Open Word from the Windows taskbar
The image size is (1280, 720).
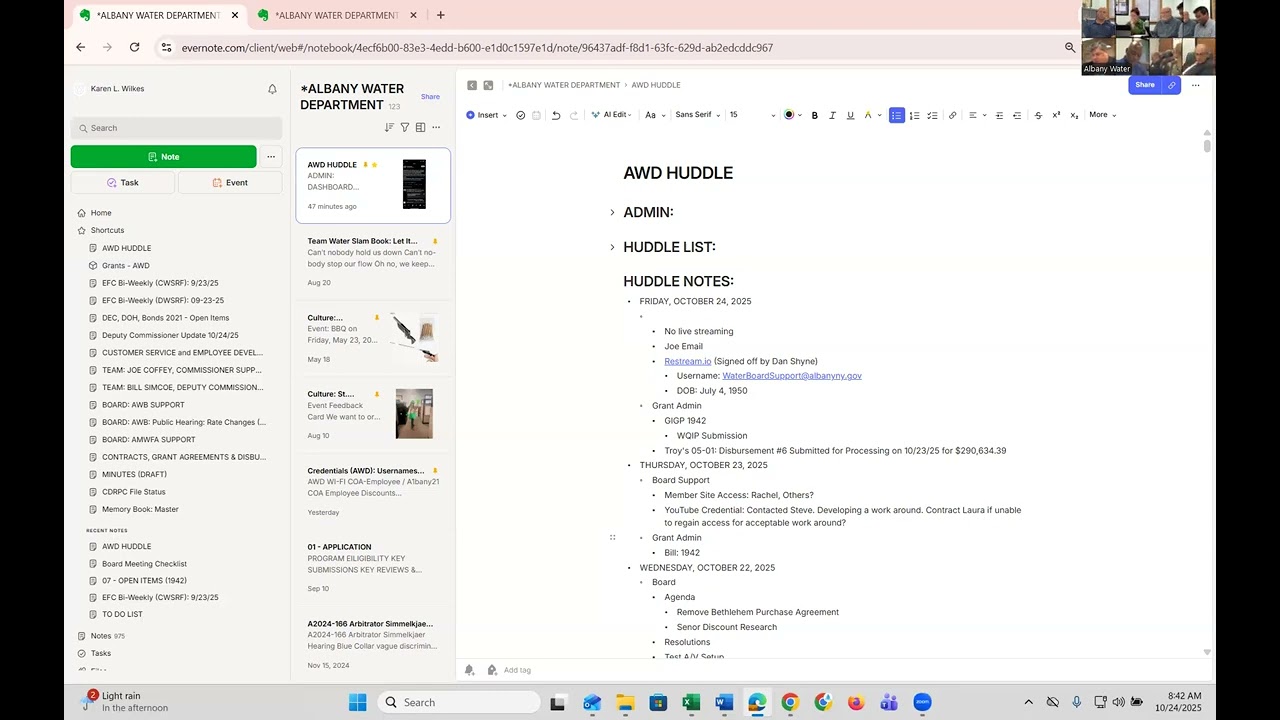pos(724,702)
